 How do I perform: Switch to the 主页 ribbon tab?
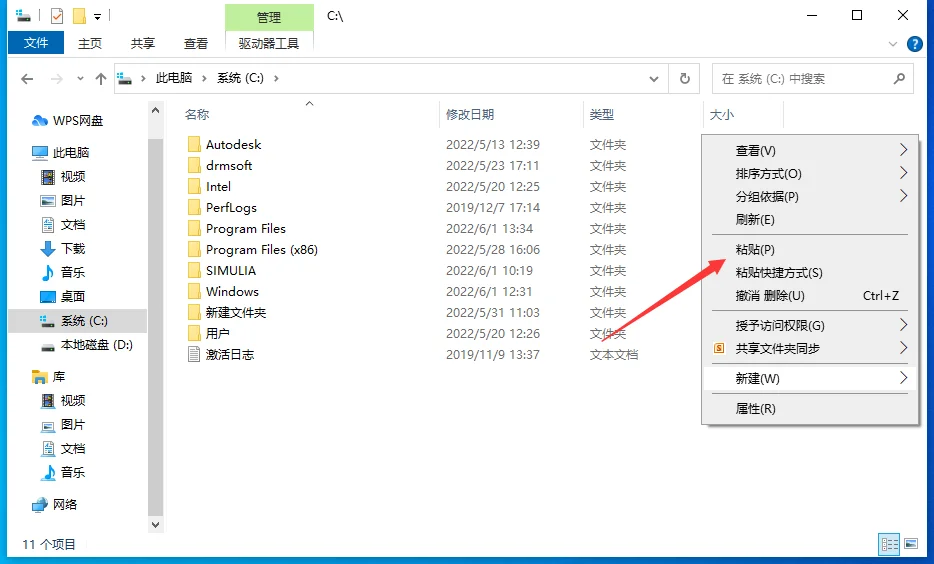[x=90, y=43]
